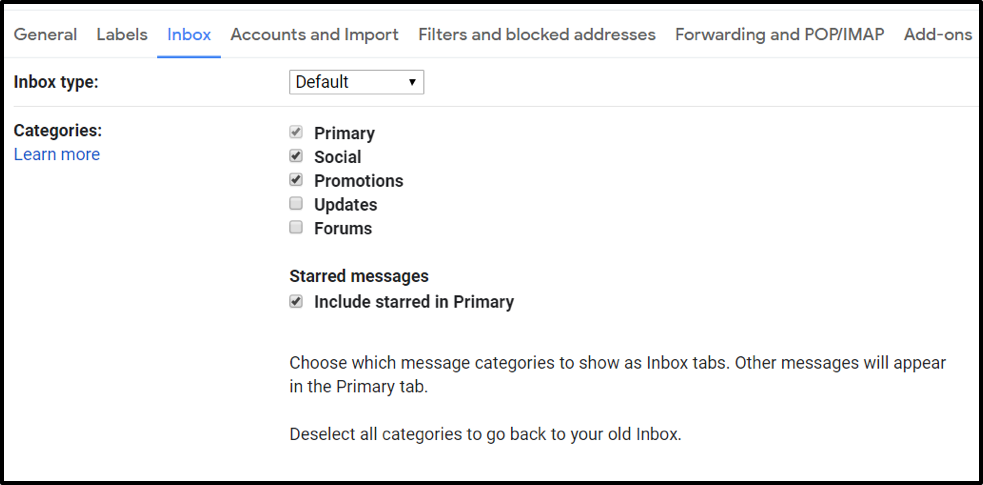Switch to the Add-ons tab
Viewport: 983px width, 485px height.
[937, 34]
